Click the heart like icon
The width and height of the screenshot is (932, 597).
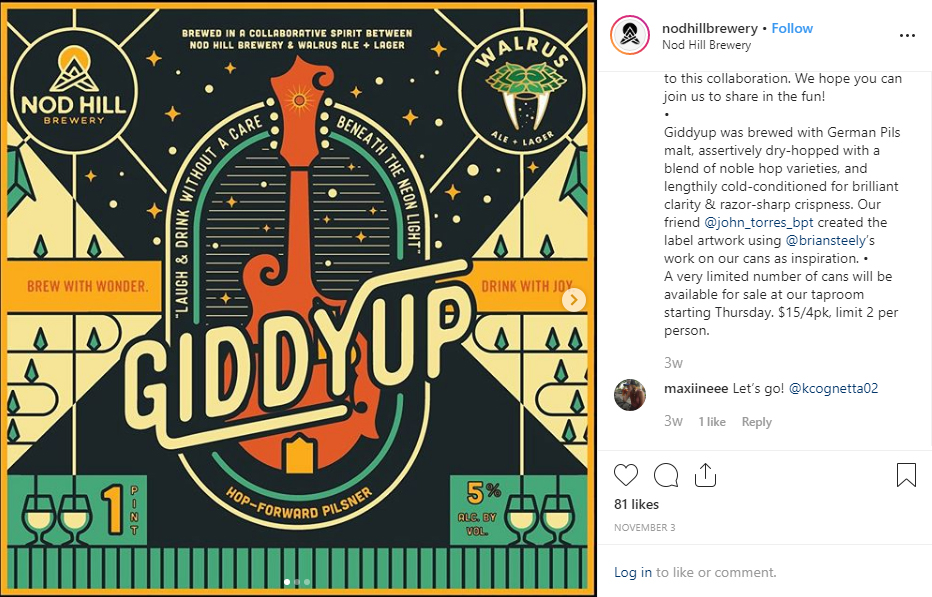625,475
